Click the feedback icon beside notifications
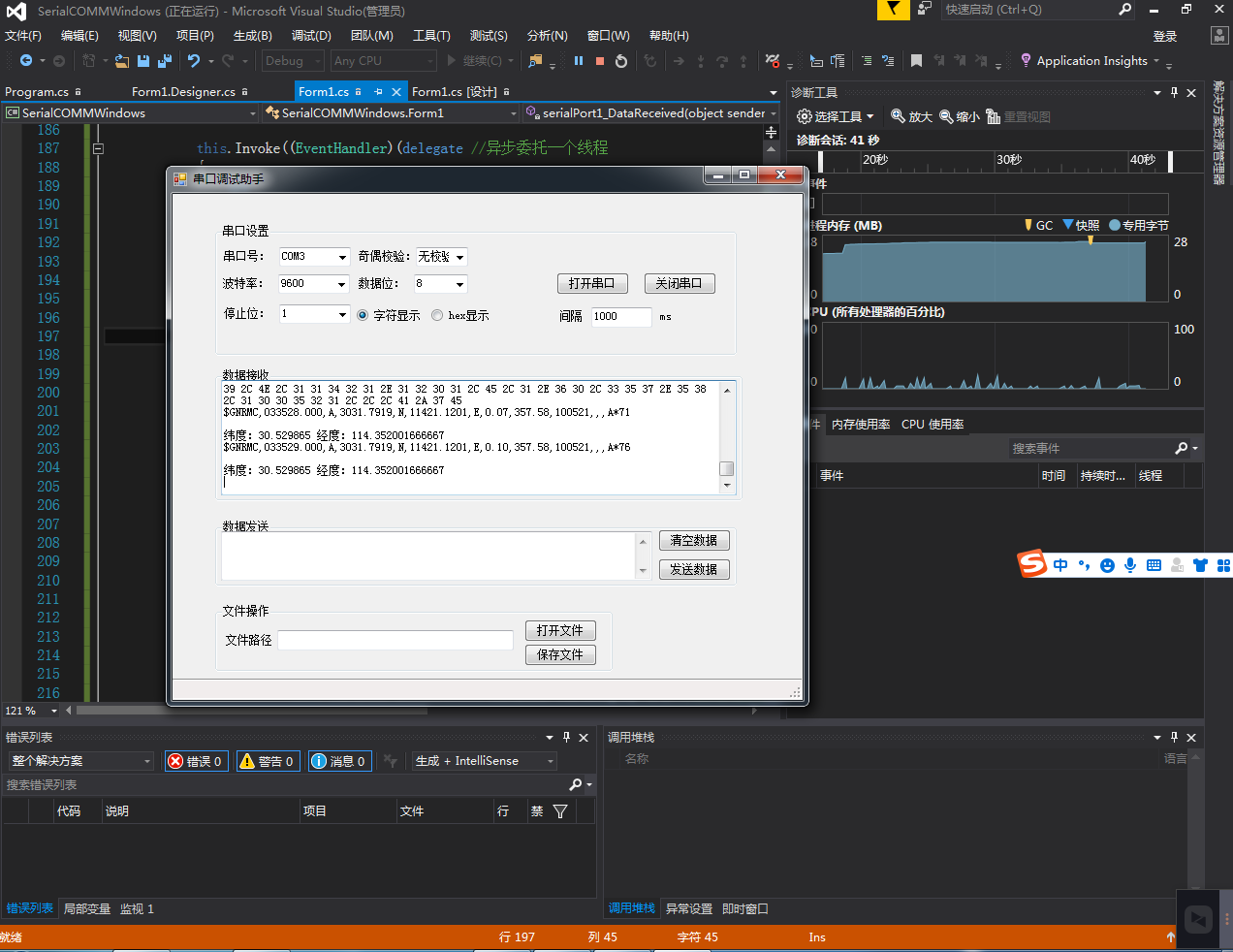Image resolution: width=1233 pixels, height=952 pixels. pos(925,9)
